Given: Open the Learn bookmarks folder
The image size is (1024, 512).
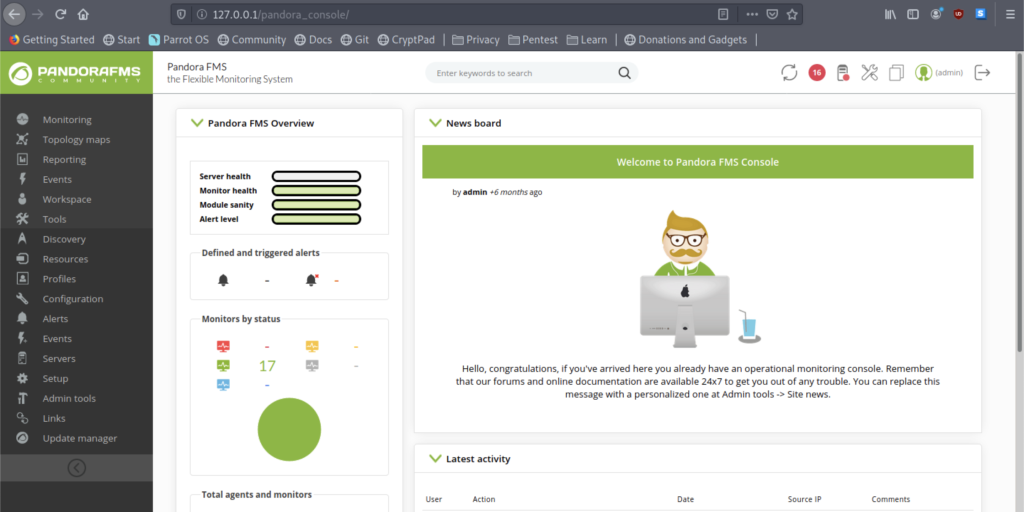Looking at the screenshot, I should [586, 39].
